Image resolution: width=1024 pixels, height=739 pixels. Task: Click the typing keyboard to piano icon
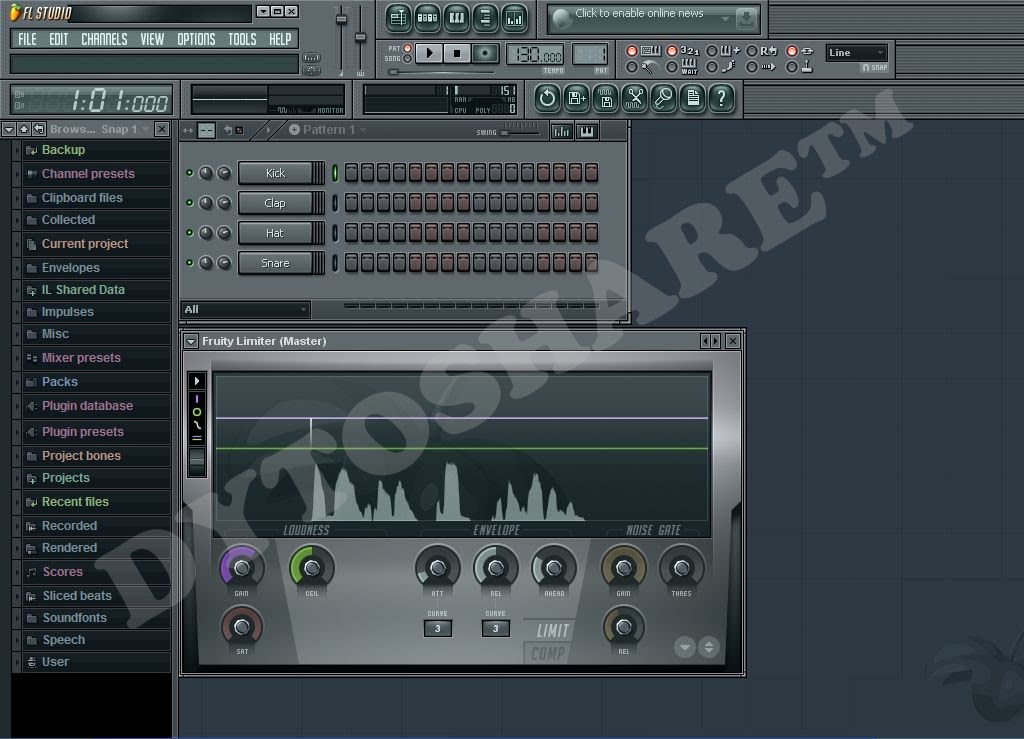coord(650,51)
